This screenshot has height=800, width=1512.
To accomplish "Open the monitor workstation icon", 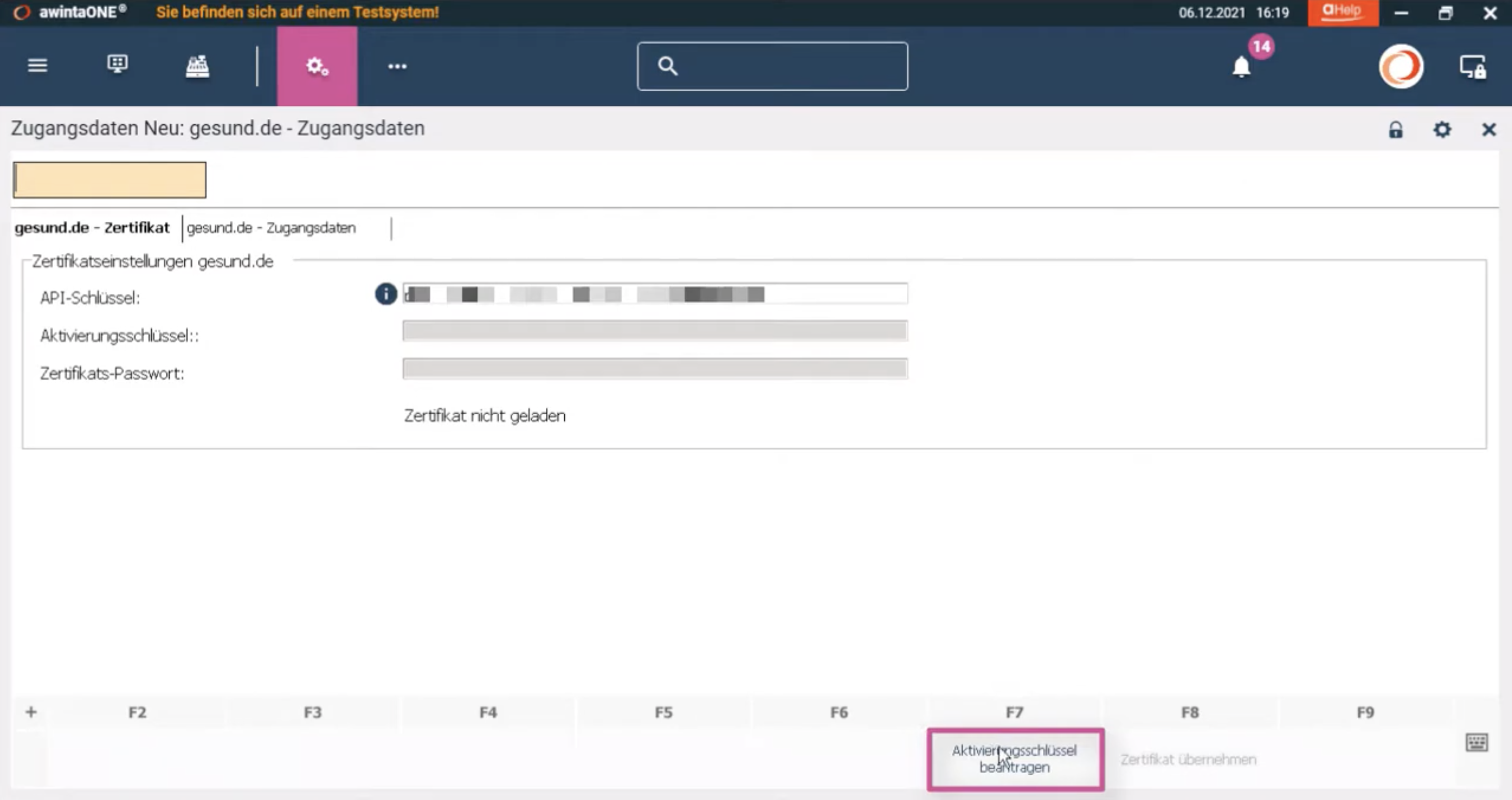I will tap(118, 64).
